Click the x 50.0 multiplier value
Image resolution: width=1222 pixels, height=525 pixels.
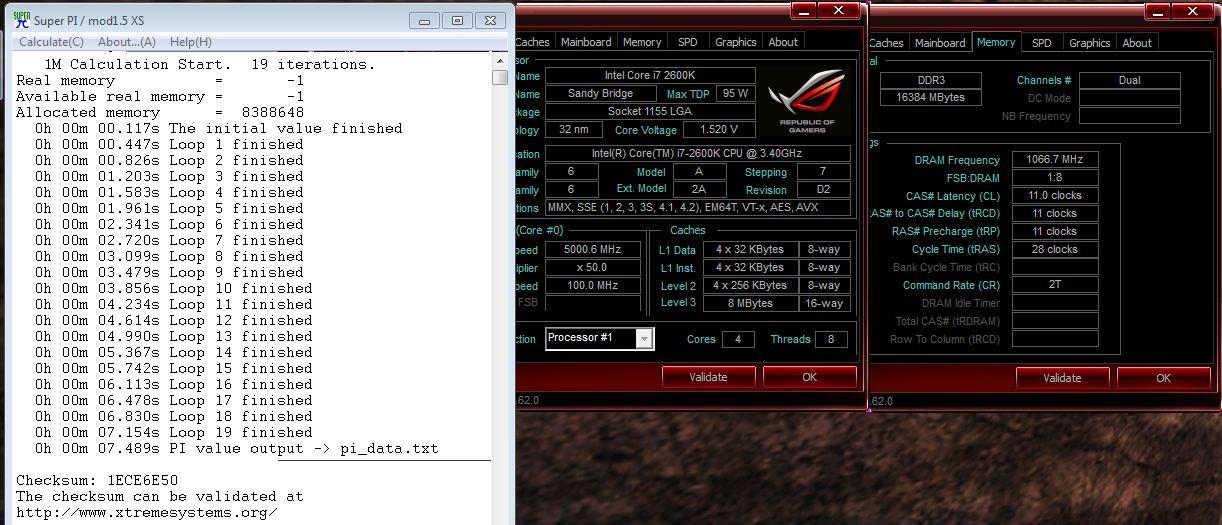pos(593,267)
